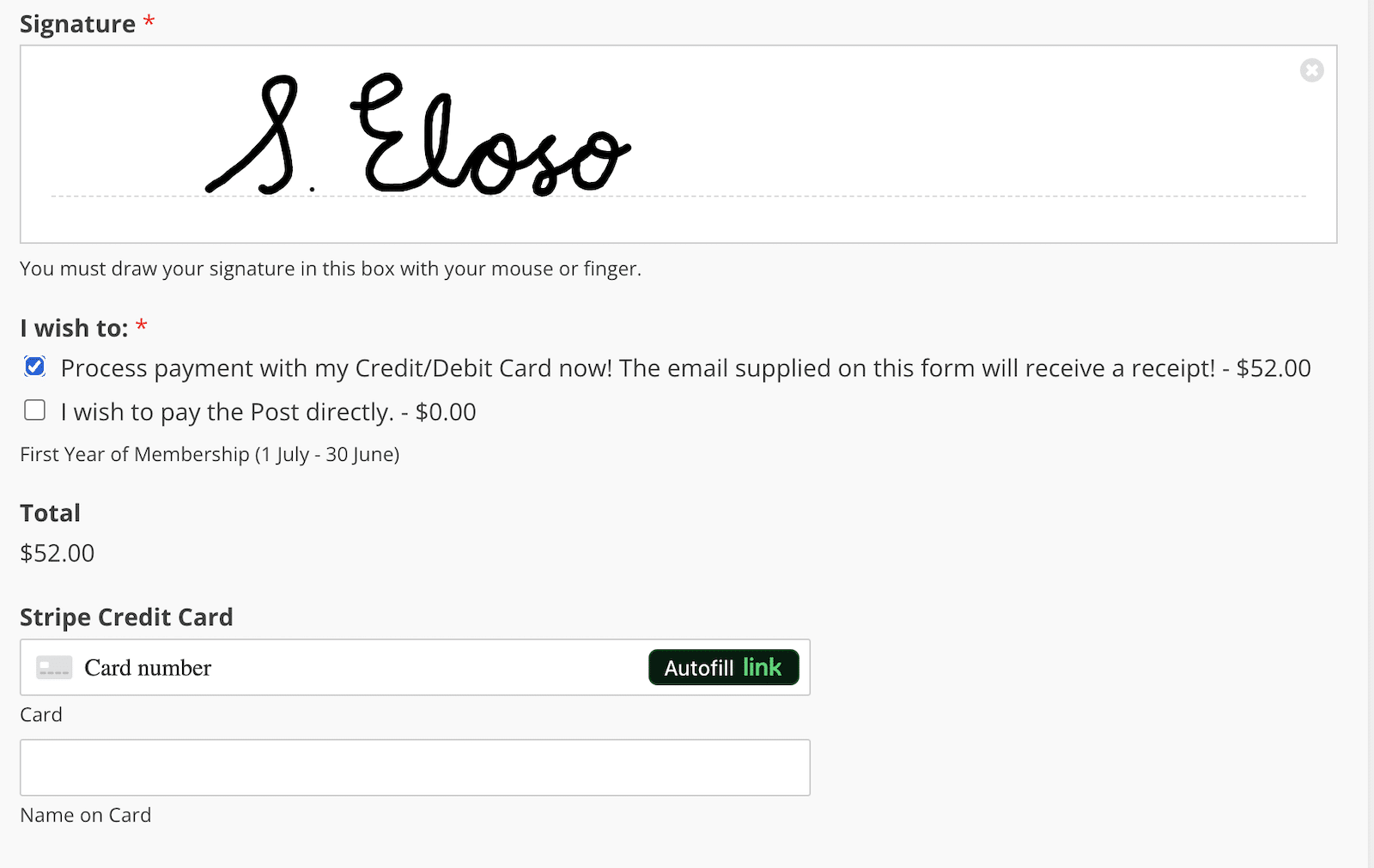Click the Signature field label
Viewport: 1374px width, 868px height.
pos(77,24)
